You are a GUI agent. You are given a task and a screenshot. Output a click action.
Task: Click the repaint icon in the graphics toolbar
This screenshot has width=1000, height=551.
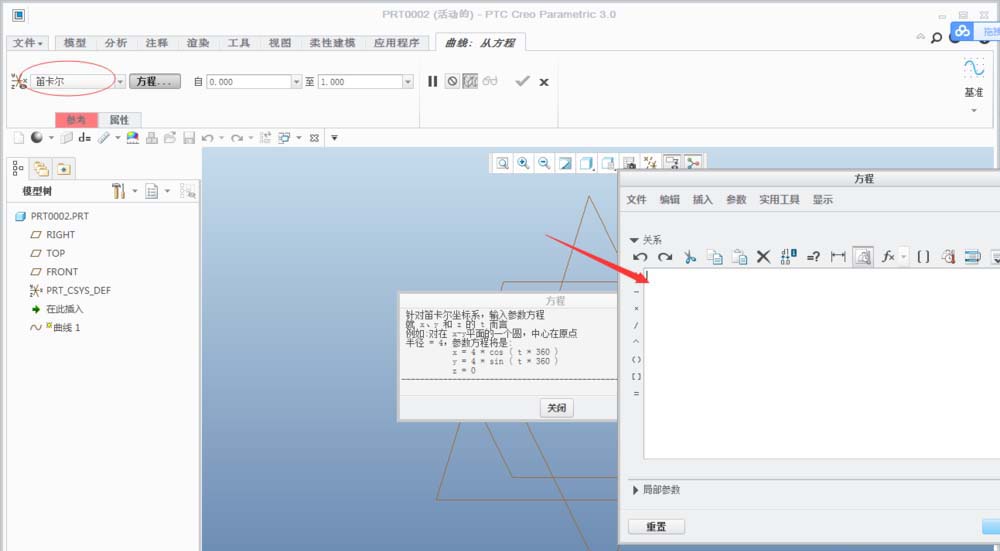pos(565,163)
